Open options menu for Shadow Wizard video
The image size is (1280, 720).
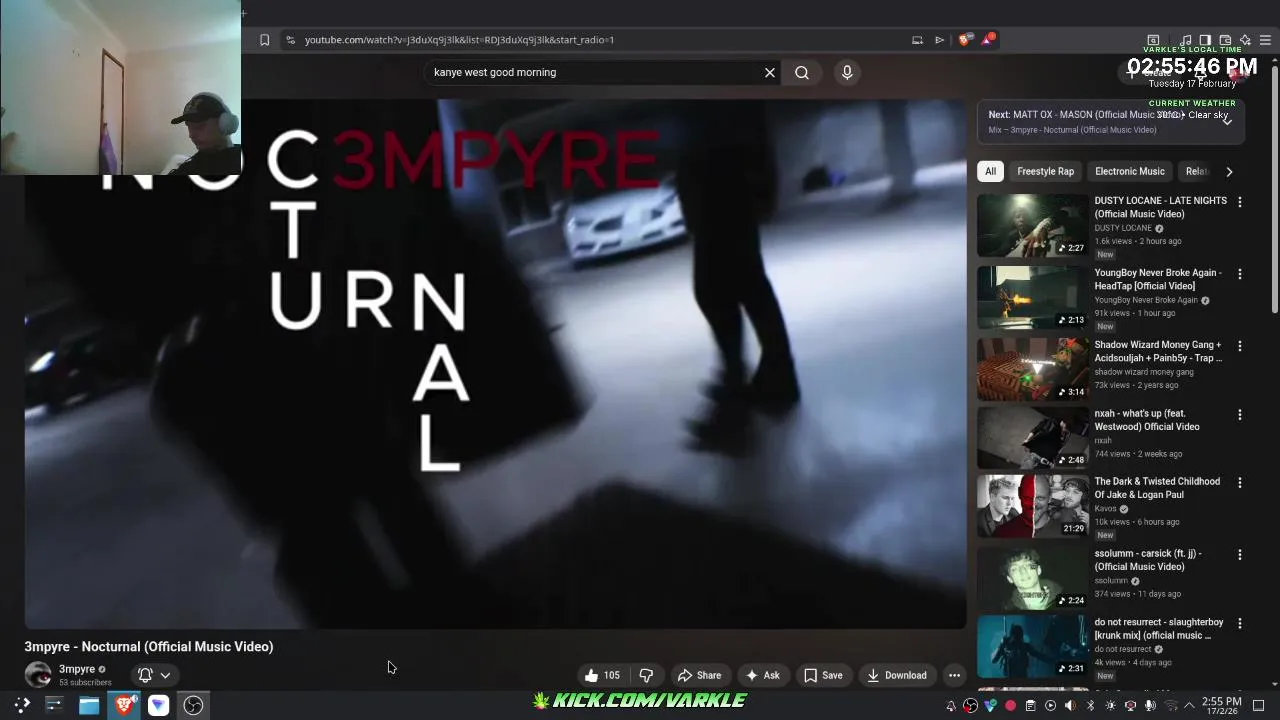click(x=1240, y=346)
